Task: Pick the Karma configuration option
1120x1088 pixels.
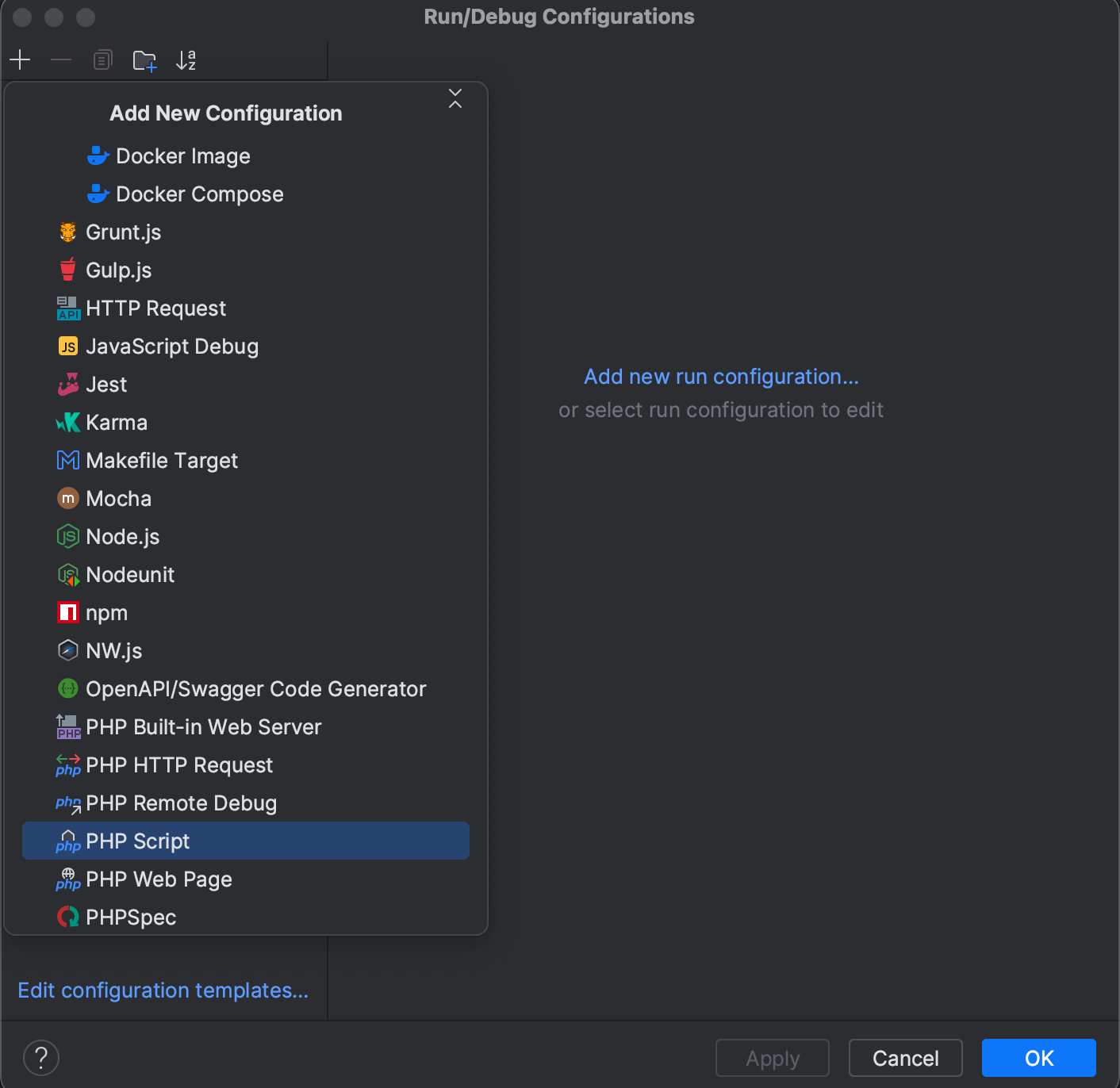Action: coord(117,422)
